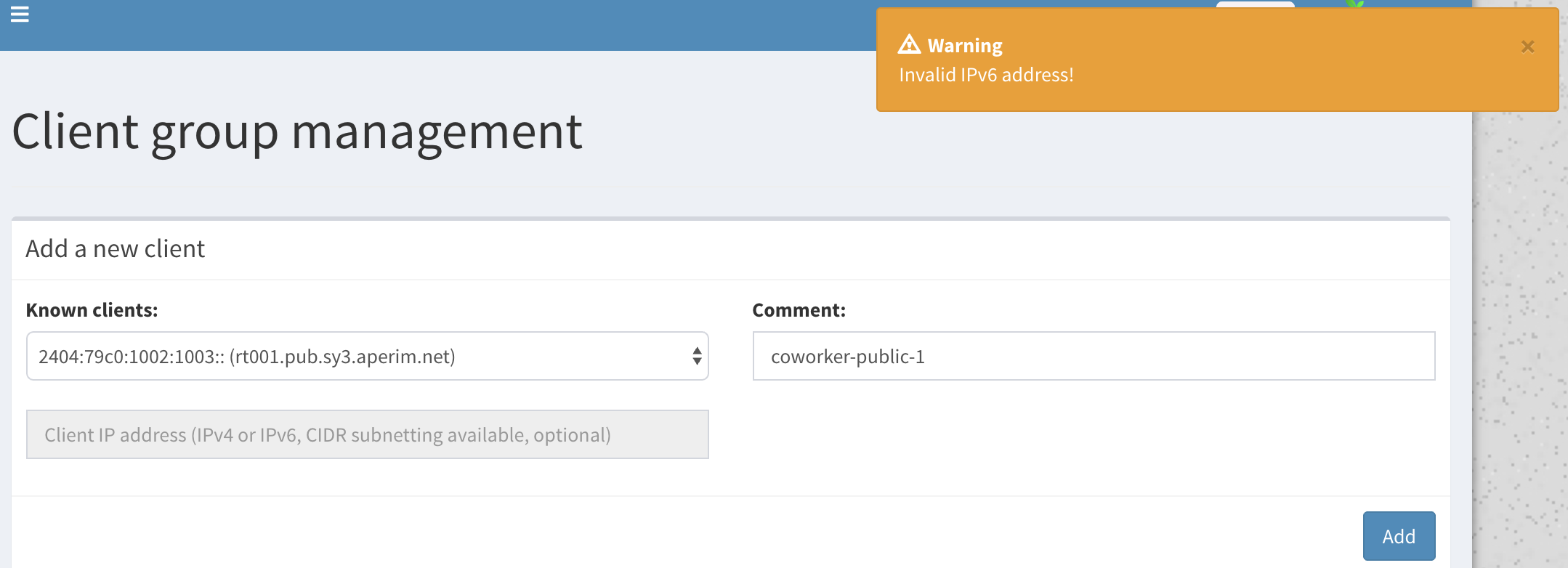1568x568 pixels.
Task: Click the 'Invalid IPv6 address!' message text
Action: 986,75
